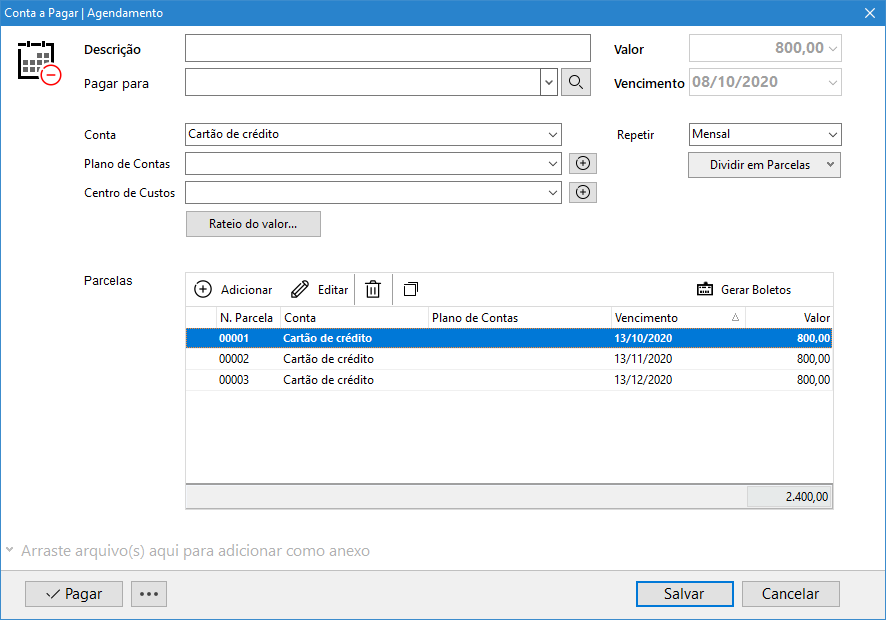Screen dimensions: 886x620
Task: Expand the Repetir dropdown set to Mensal
Action: coord(765,135)
